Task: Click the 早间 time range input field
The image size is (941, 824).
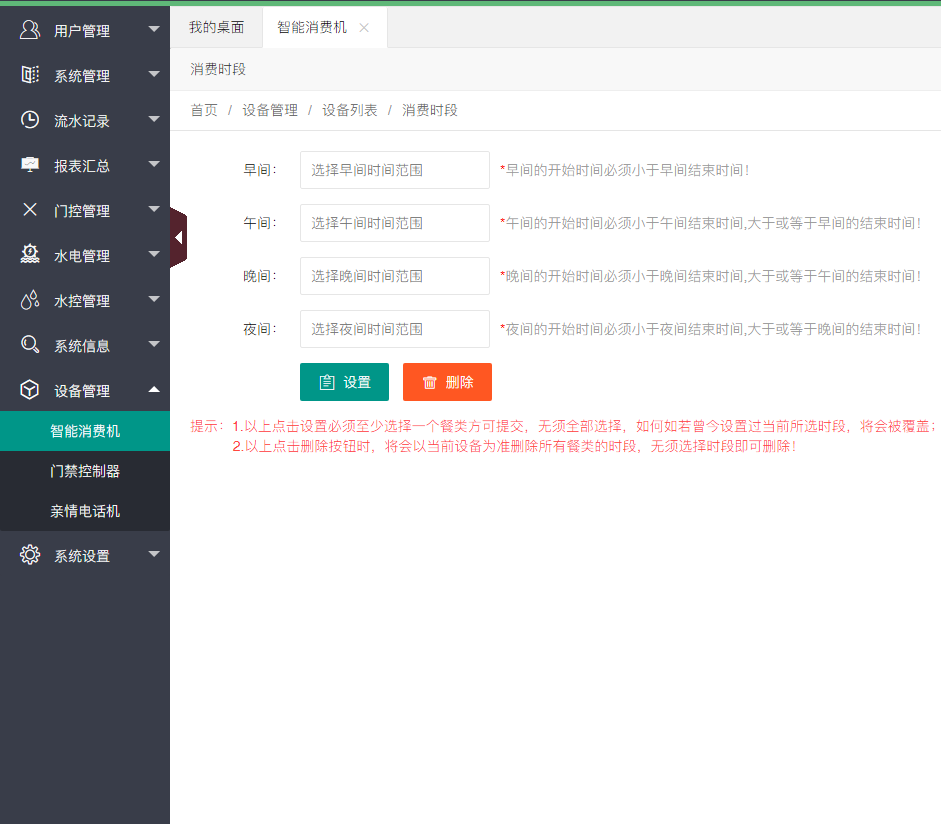Action: pyautogui.click(x=394, y=170)
